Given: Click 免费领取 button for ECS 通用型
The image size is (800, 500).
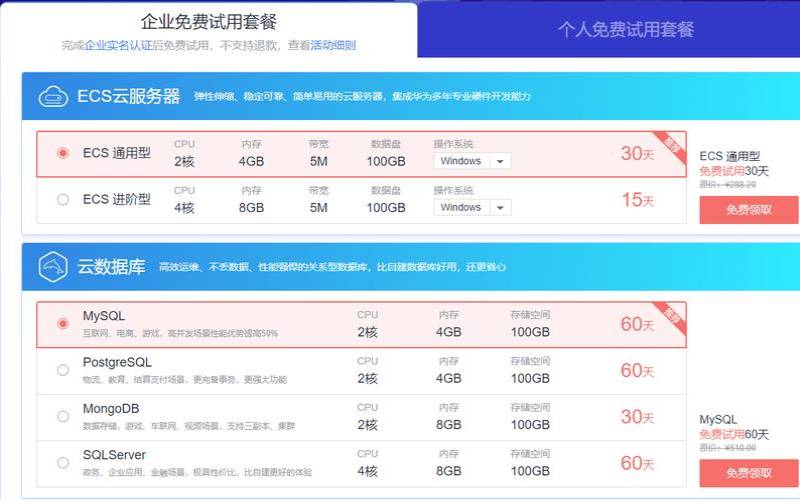Looking at the screenshot, I should click(748, 210).
